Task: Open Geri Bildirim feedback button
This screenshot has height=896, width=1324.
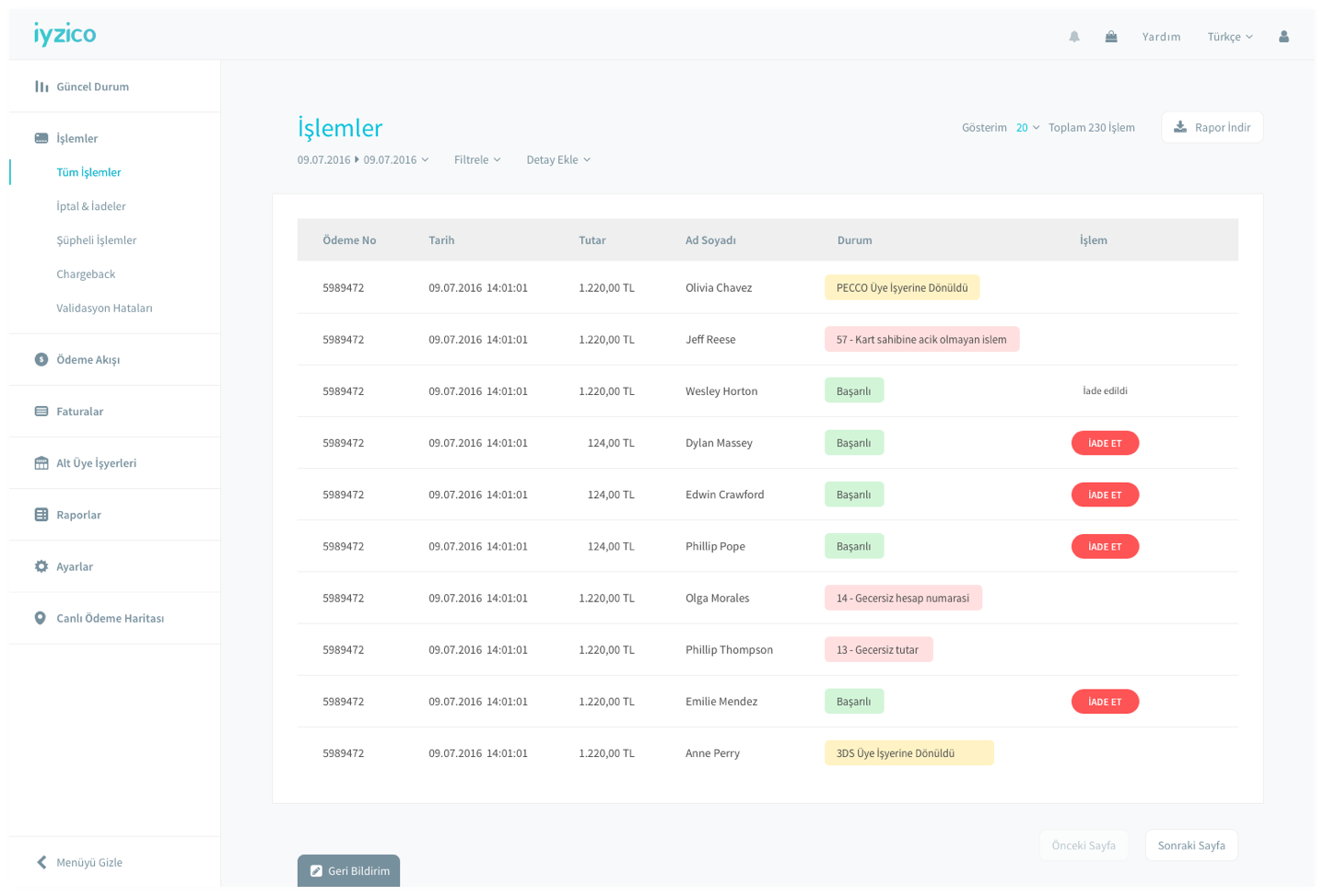Action: (348, 871)
